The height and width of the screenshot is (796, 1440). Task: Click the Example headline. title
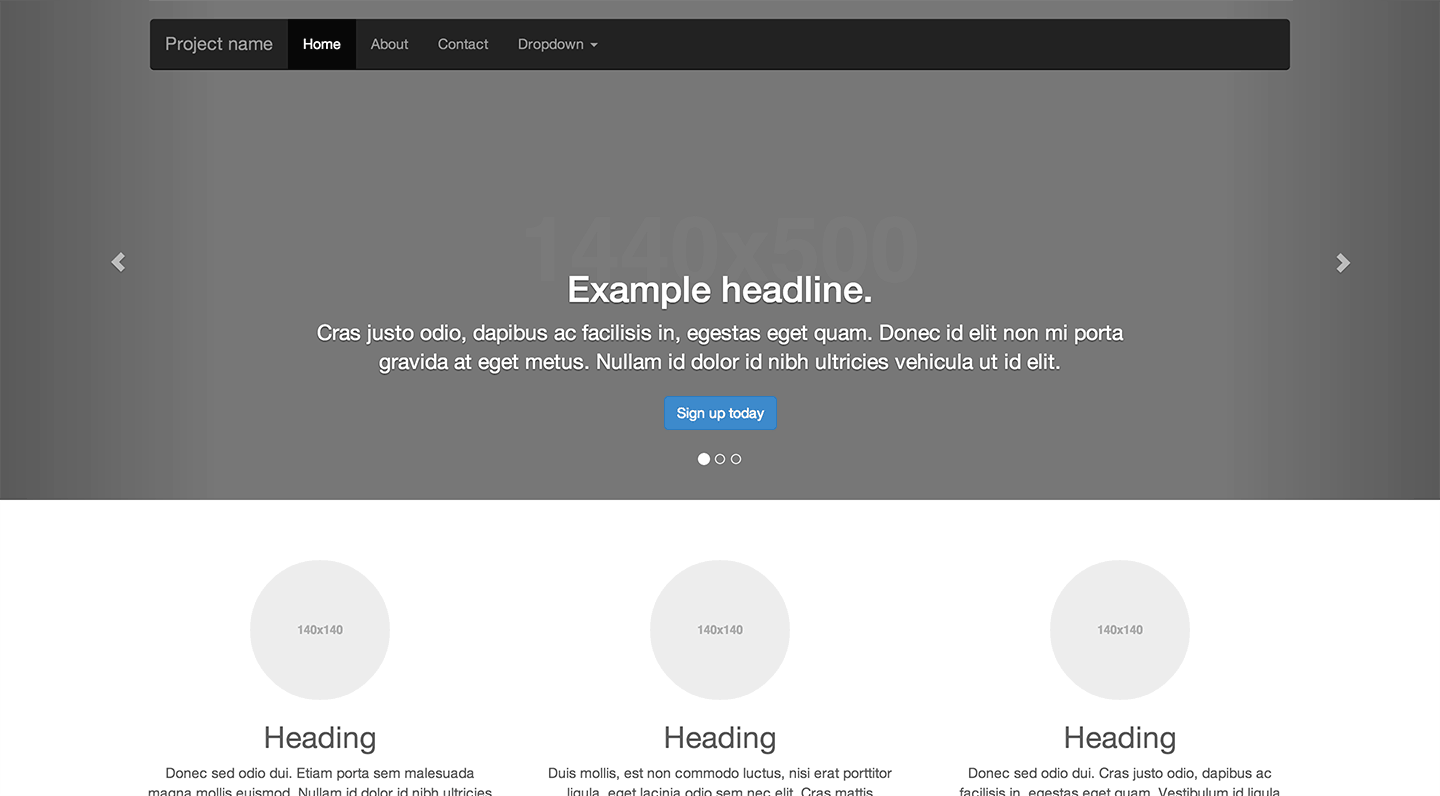point(720,290)
